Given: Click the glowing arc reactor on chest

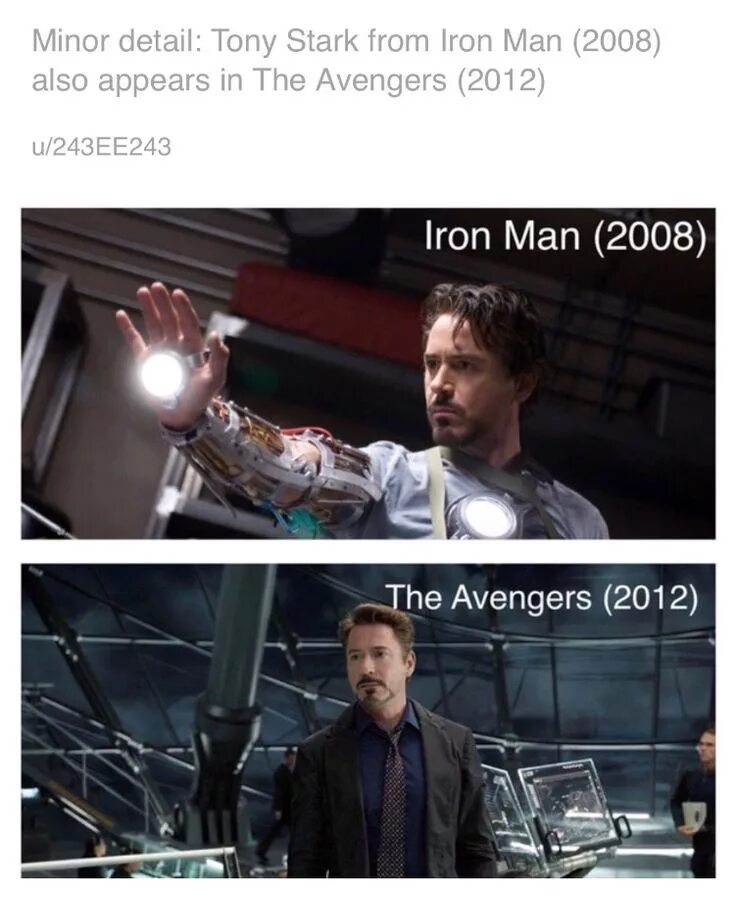Looking at the screenshot, I should click(x=488, y=515).
